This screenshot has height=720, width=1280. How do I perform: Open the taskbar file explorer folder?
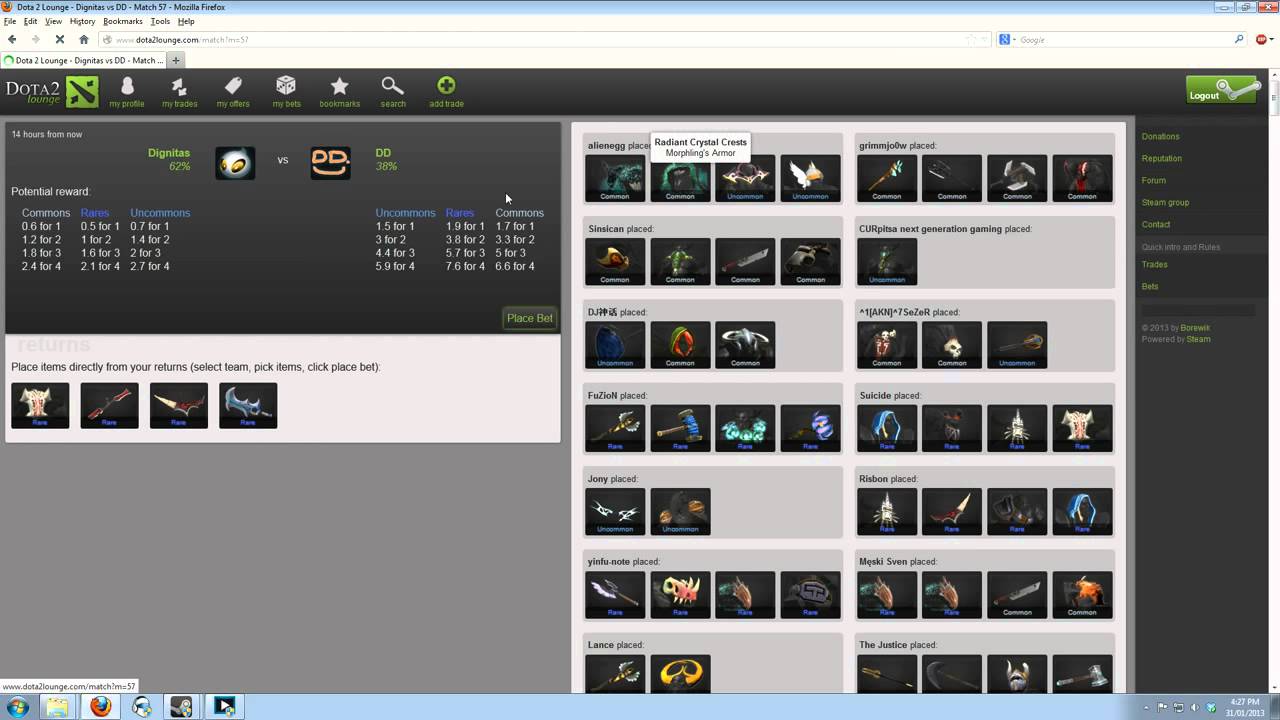pos(58,707)
